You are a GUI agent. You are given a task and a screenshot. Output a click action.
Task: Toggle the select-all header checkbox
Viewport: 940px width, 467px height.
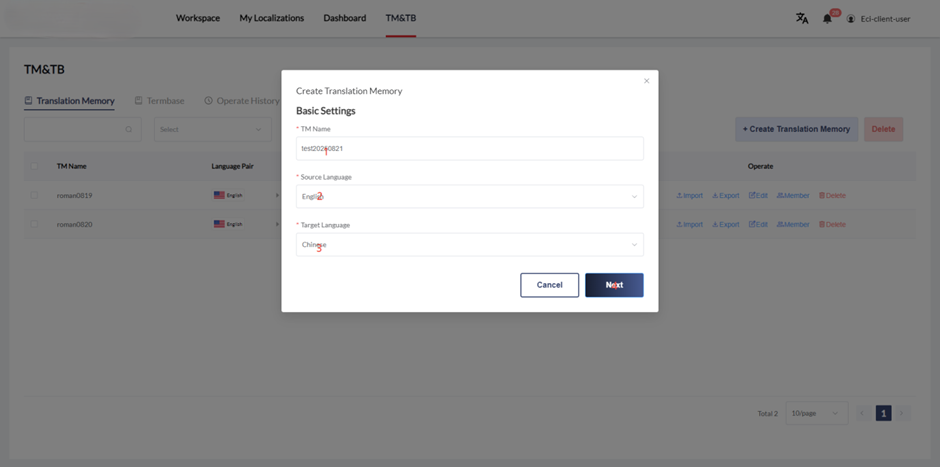34,166
